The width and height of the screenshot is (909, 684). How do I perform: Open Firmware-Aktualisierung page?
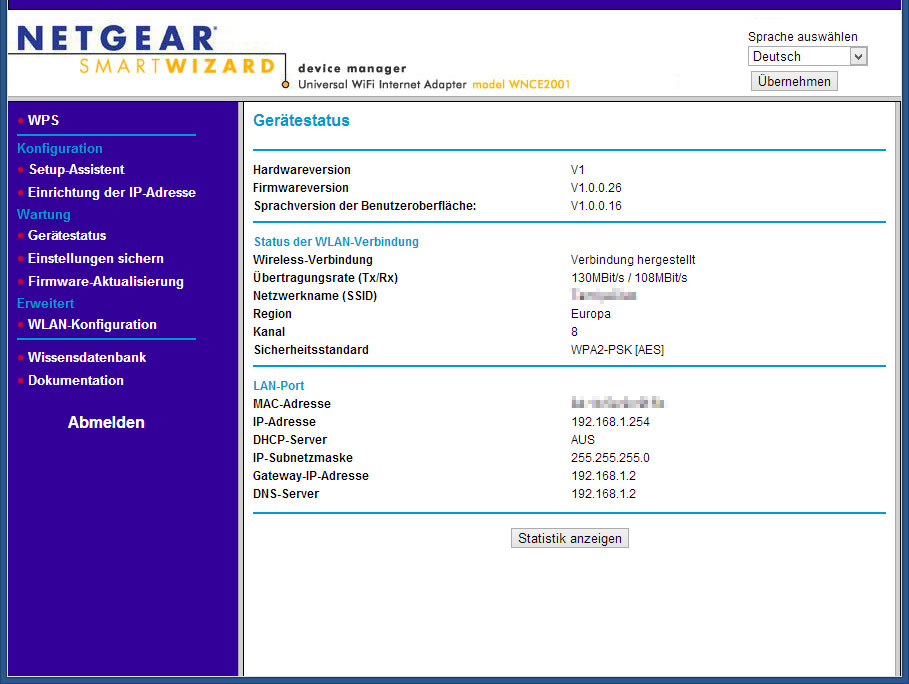click(106, 281)
